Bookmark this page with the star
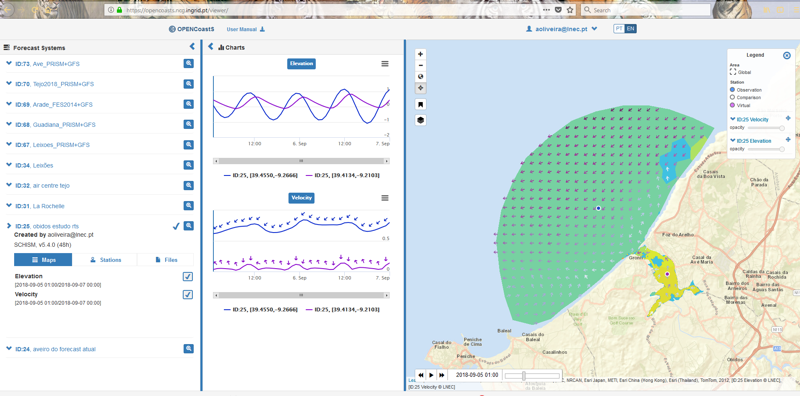800x396 pixels. pos(570,10)
